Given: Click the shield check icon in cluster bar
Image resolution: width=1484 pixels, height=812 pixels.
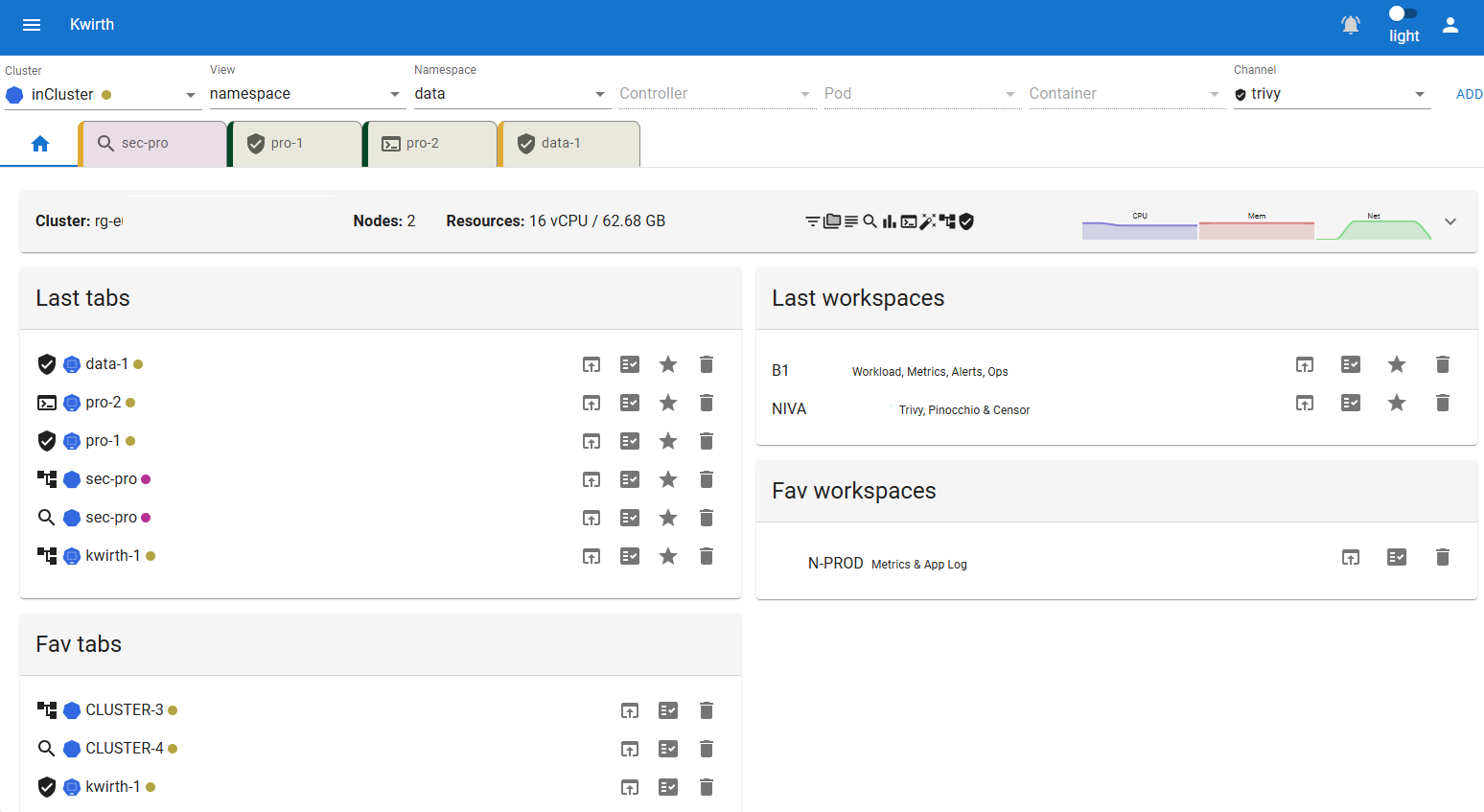Looking at the screenshot, I should click(966, 221).
